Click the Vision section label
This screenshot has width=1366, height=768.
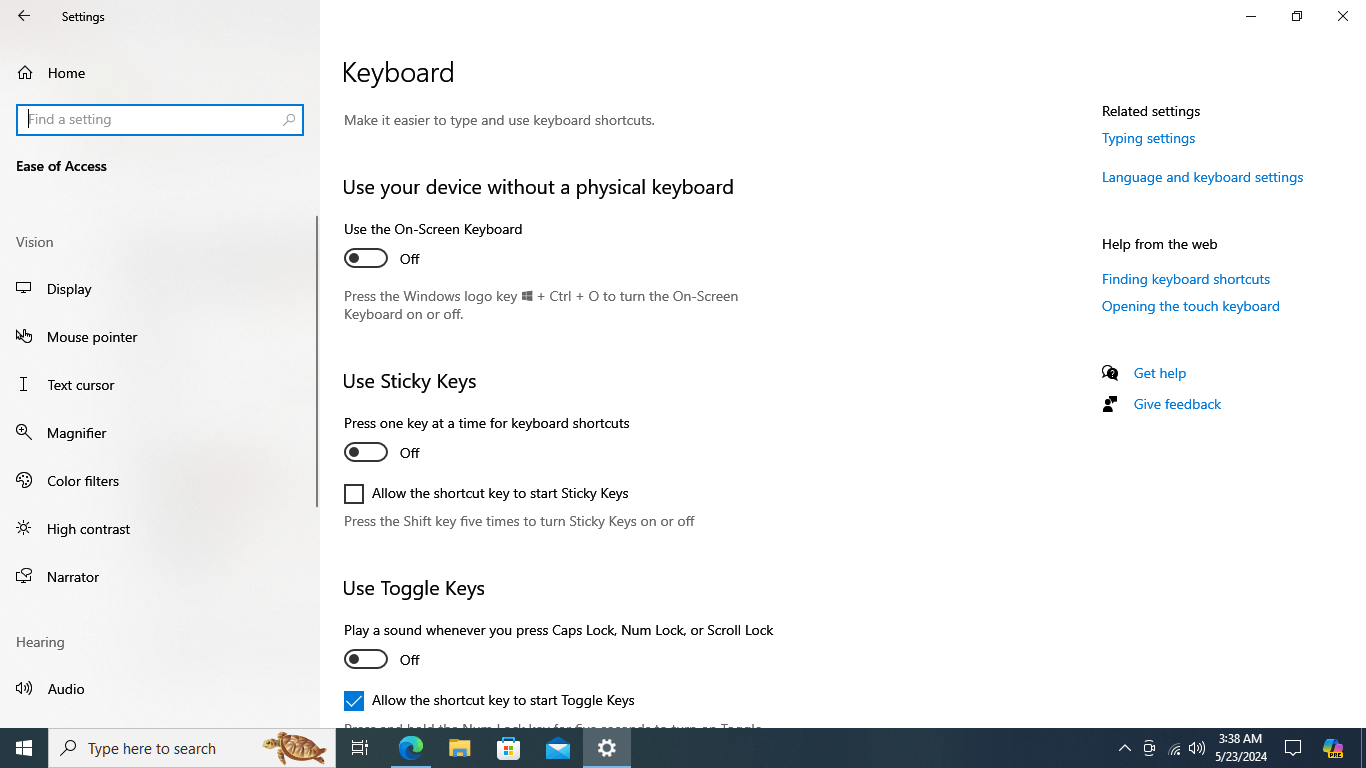(35, 242)
